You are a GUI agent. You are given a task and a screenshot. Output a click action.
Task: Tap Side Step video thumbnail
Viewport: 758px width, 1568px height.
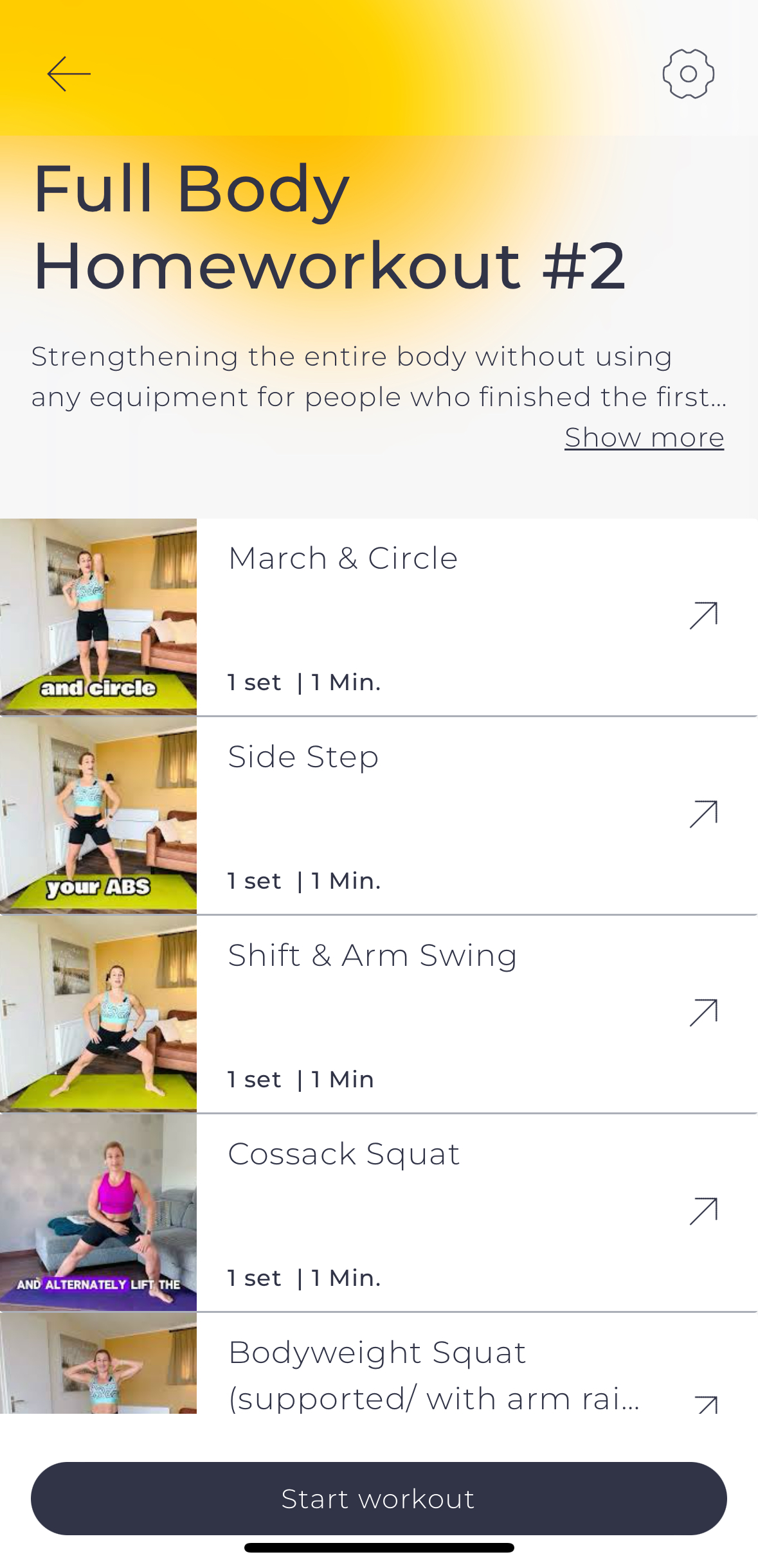point(98,815)
